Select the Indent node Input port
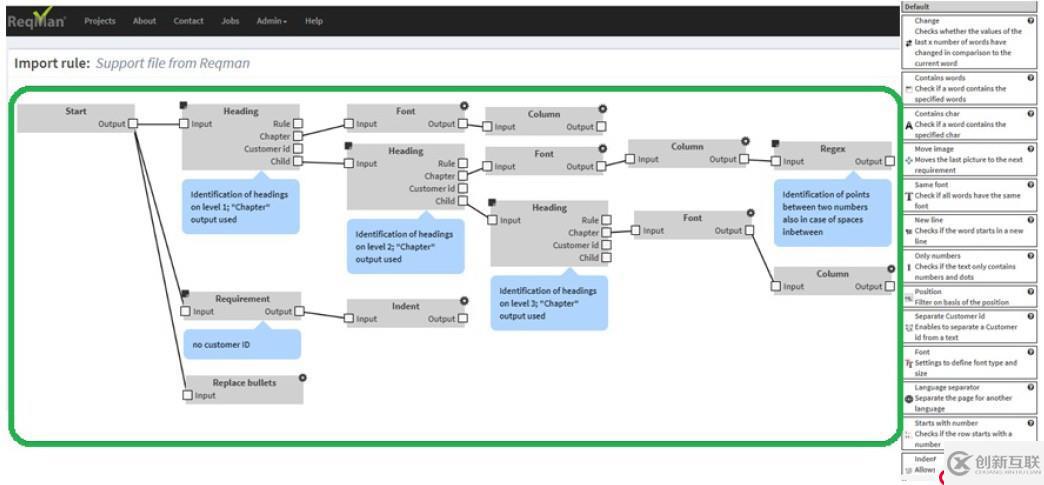Screen dimensions: 1044x485 click(x=349, y=318)
